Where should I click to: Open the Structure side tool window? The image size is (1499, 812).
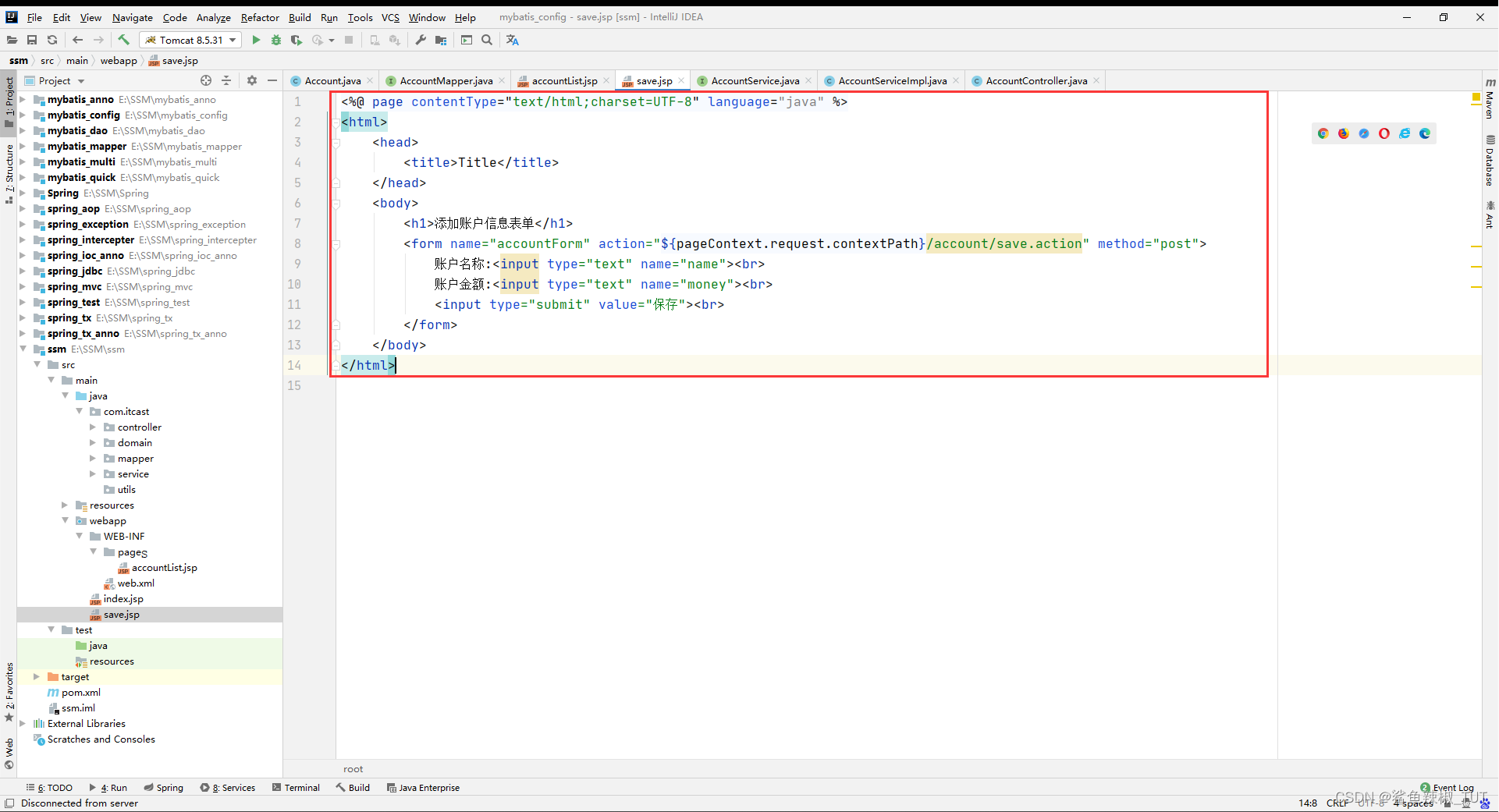pos(9,174)
